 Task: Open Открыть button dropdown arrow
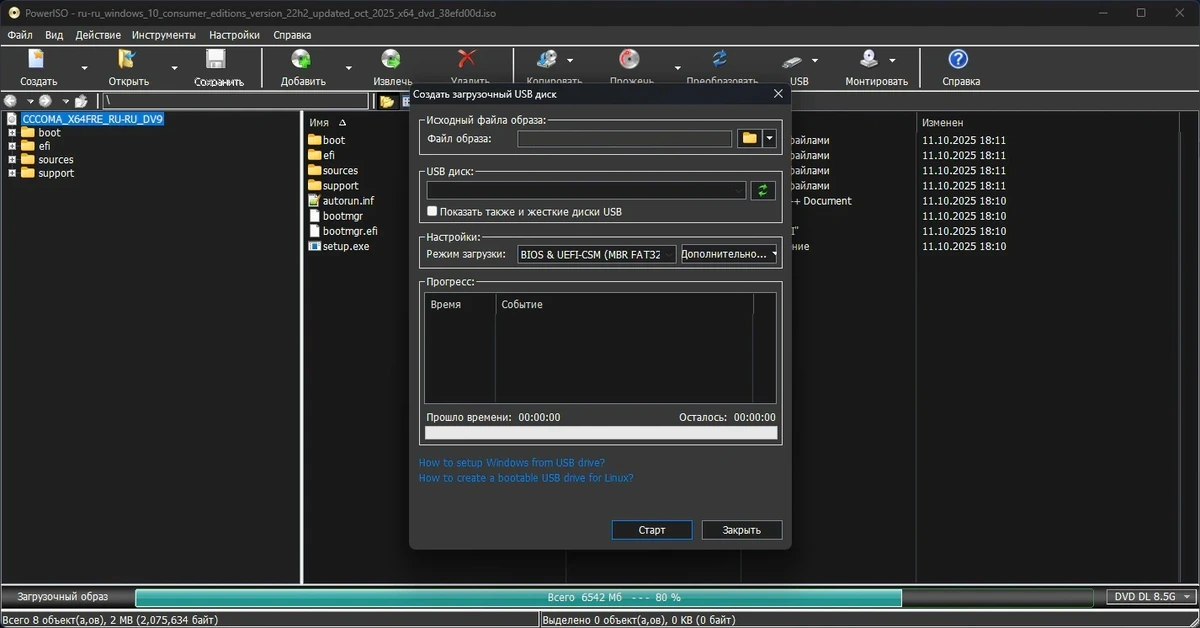(174, 68)
